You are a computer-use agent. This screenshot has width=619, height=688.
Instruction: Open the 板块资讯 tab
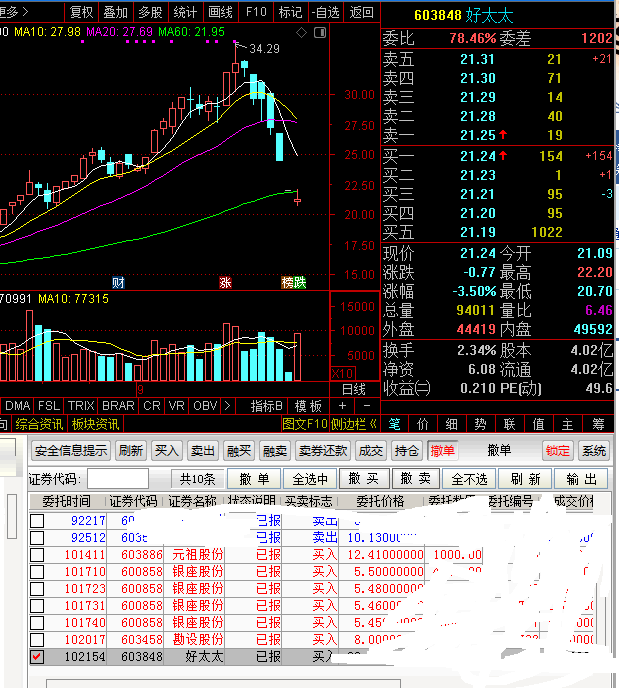pos(95,424)
